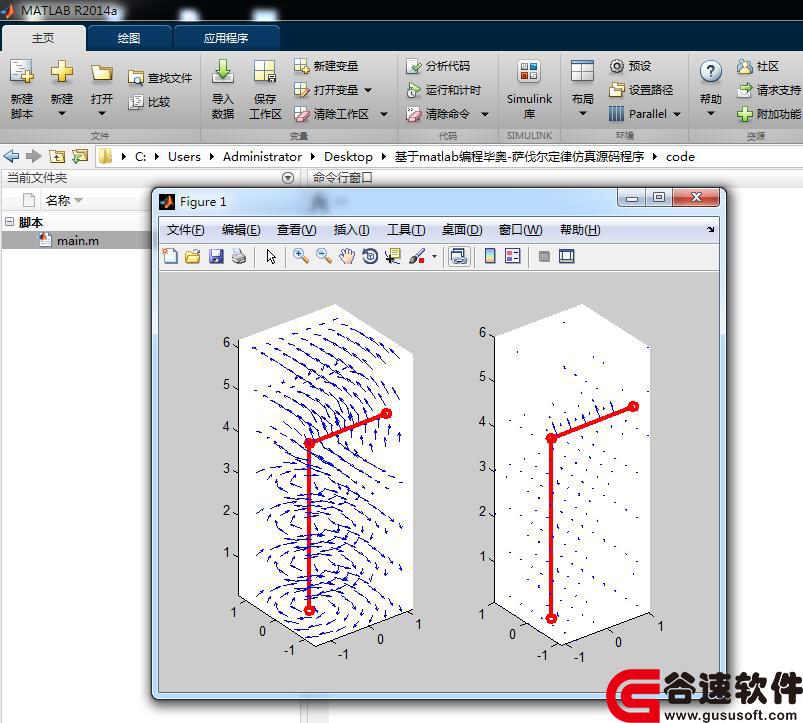Click Community (社区) link
803x723 pixels.
click(x=758, y=66)
